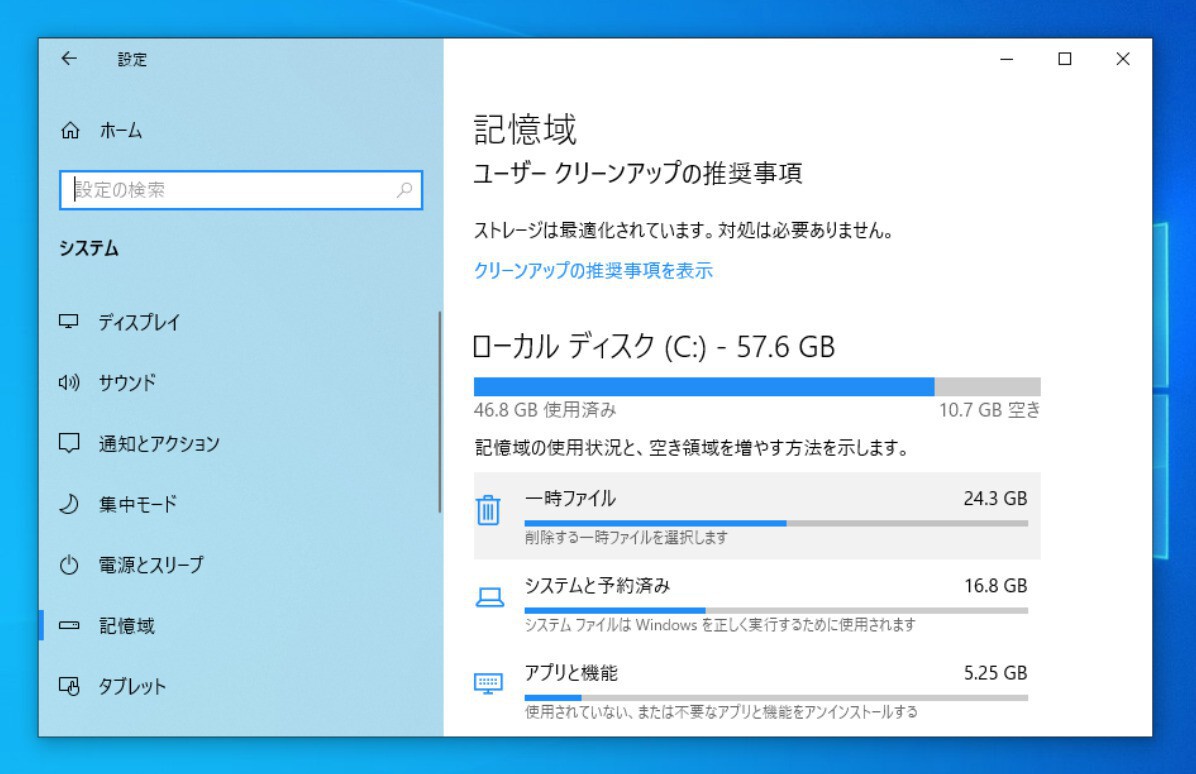Click the search magnifier icon
Viewport: 1196px width, 774px height.
[405, 189]
